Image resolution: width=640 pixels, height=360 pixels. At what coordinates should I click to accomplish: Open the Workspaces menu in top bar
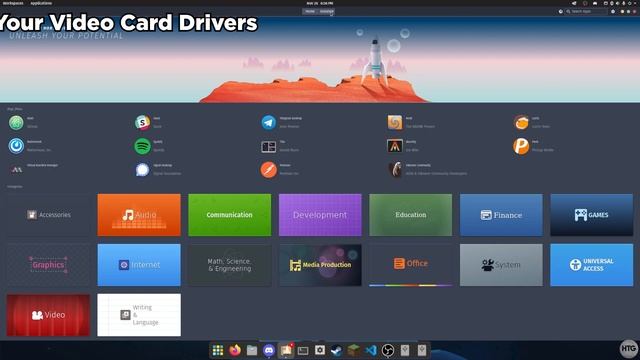[x=13, y=3]
